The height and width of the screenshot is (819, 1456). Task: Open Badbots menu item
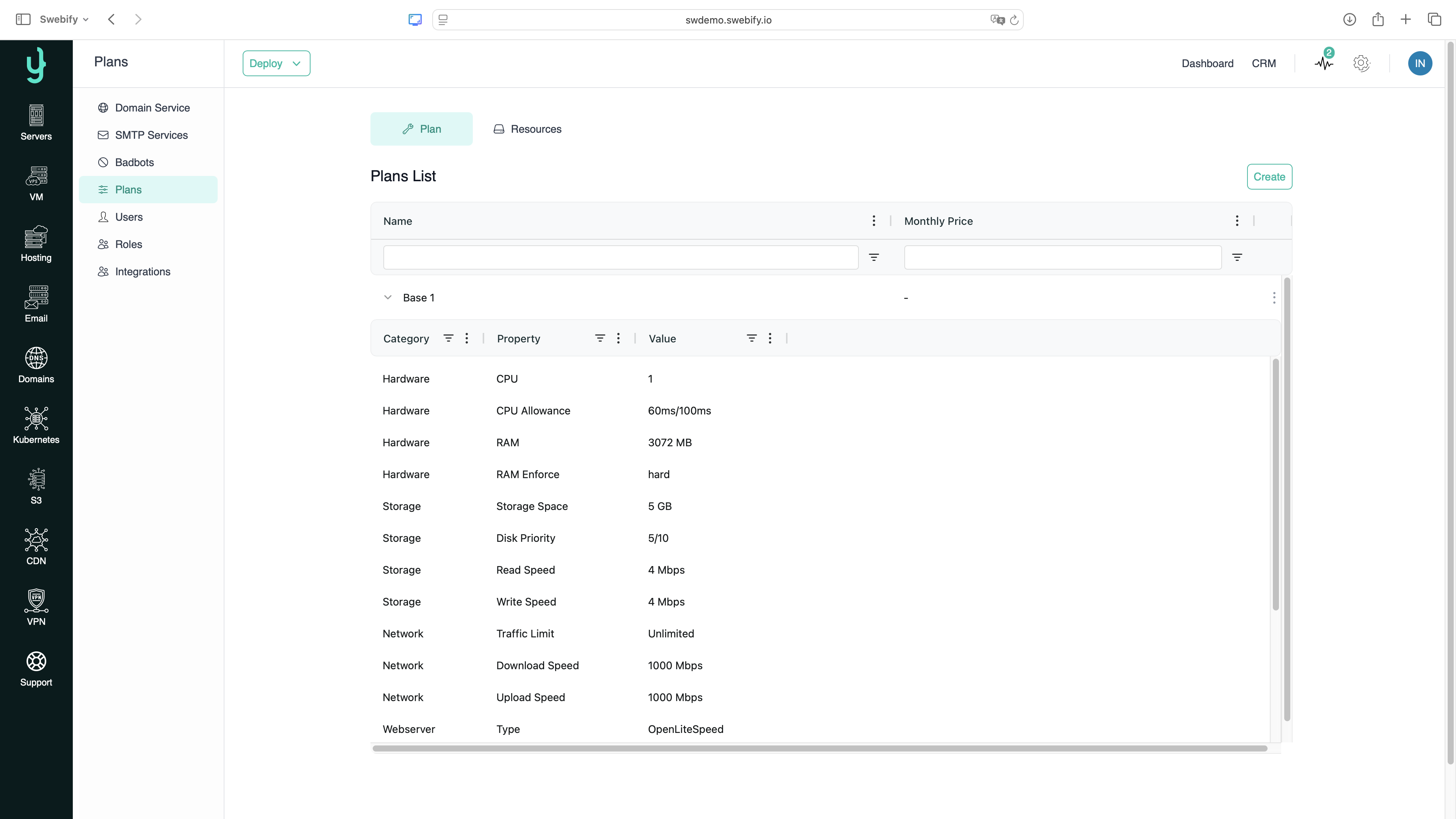tap(148, 162)
